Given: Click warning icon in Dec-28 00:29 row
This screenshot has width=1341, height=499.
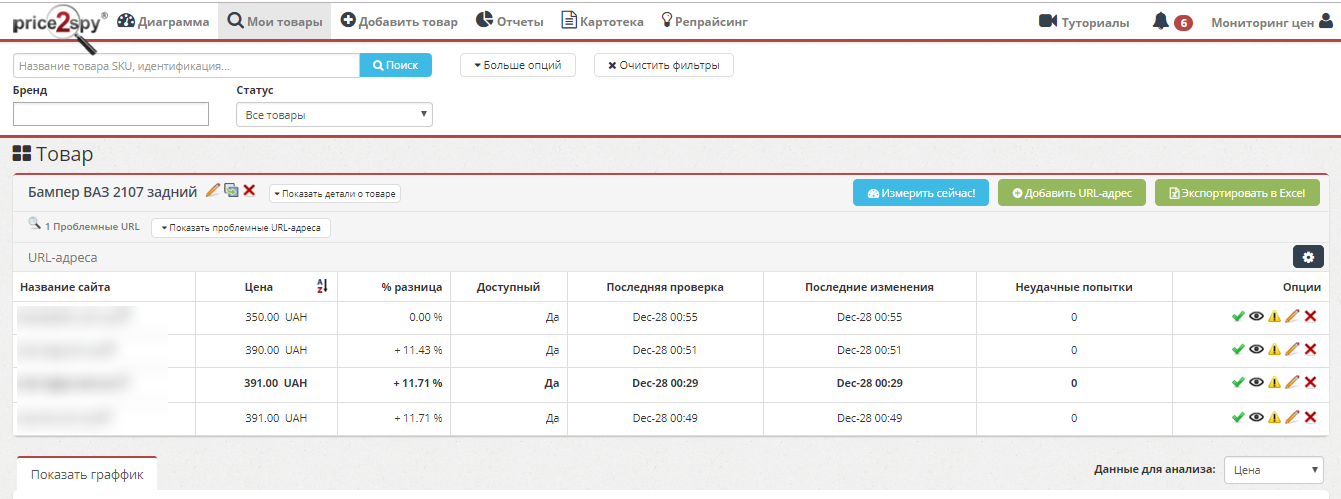Looking at the screenshot, I should (1274, 383).
